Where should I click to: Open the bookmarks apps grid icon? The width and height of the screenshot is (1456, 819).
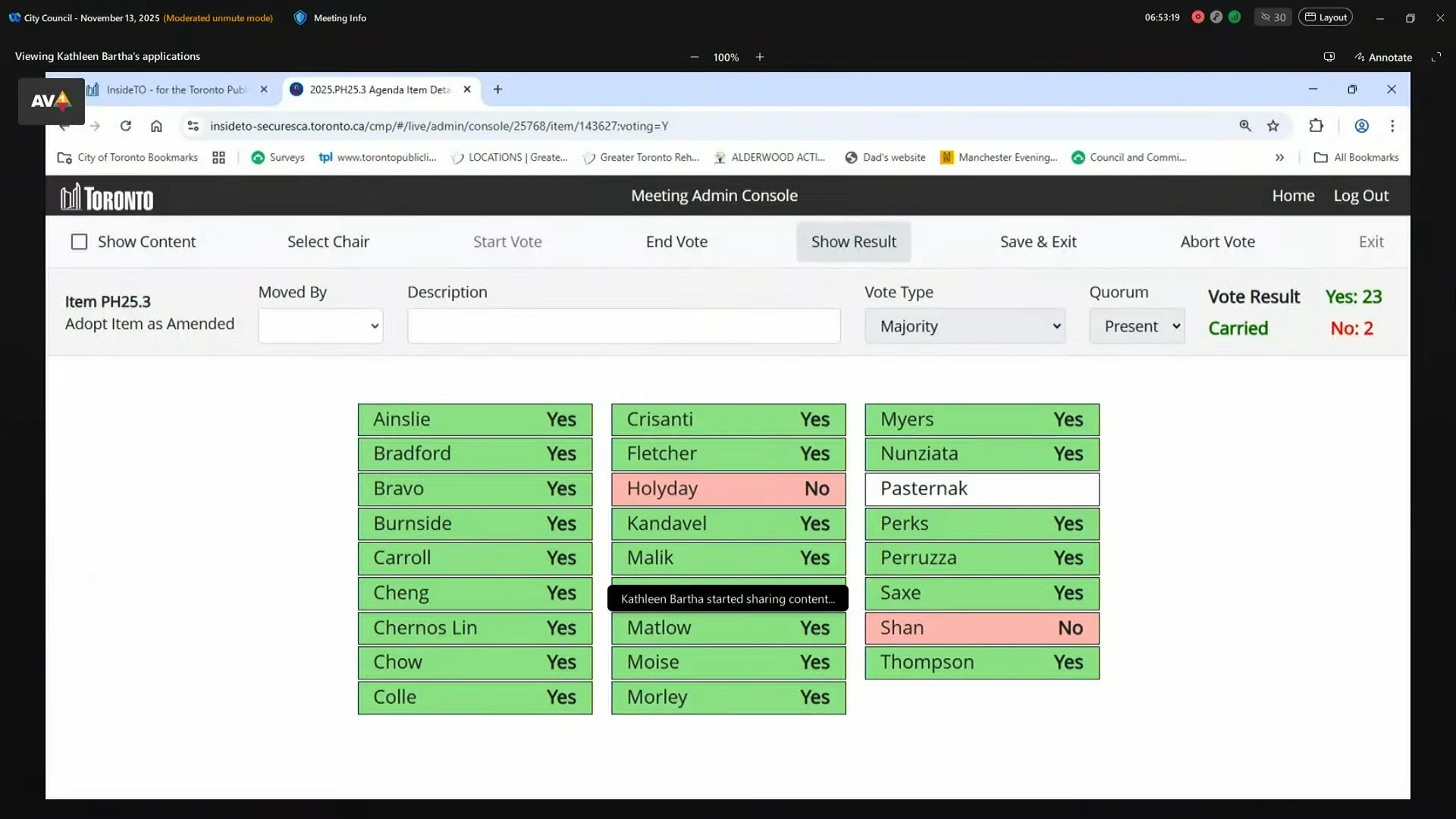218,158
